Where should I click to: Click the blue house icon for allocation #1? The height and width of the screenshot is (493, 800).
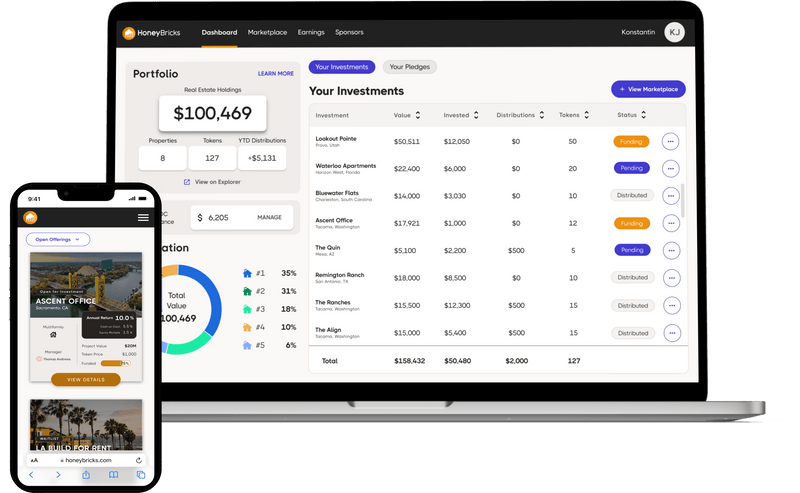point(247,274)
